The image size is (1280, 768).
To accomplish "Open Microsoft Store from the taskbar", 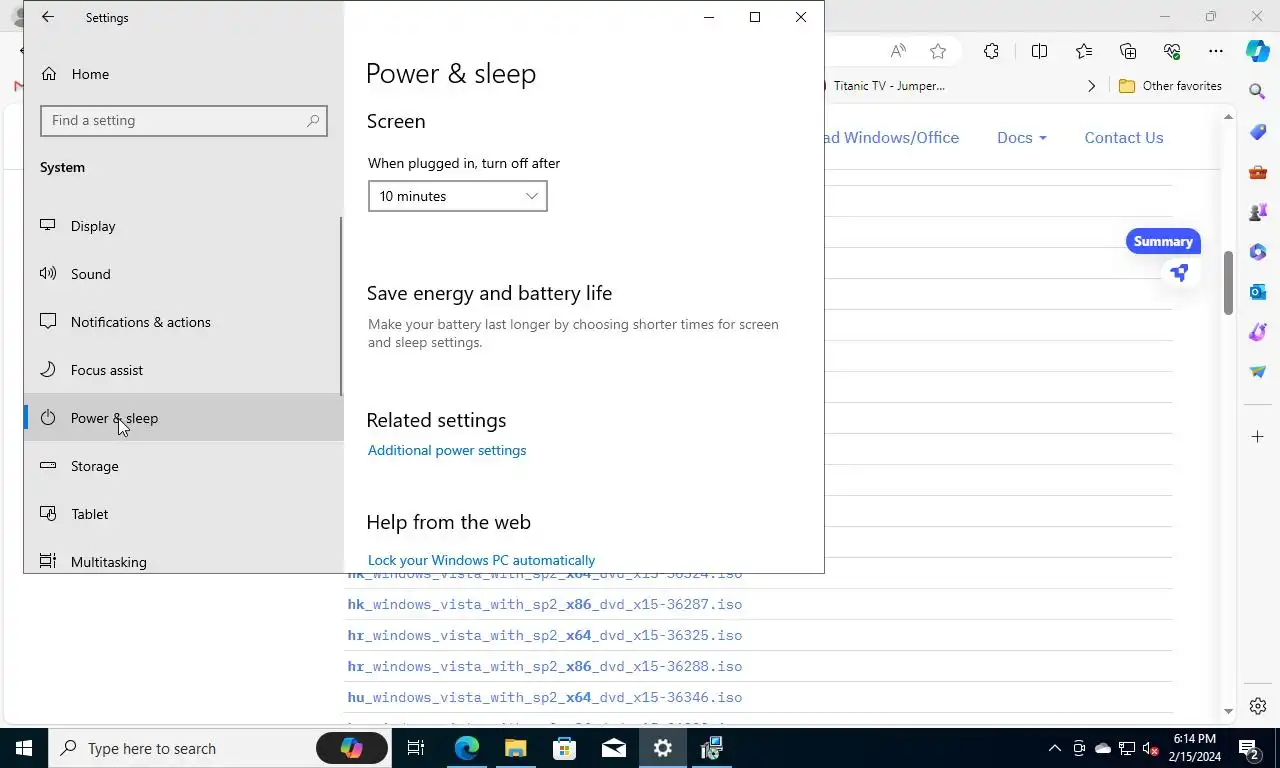I will [x=564, y=748].
